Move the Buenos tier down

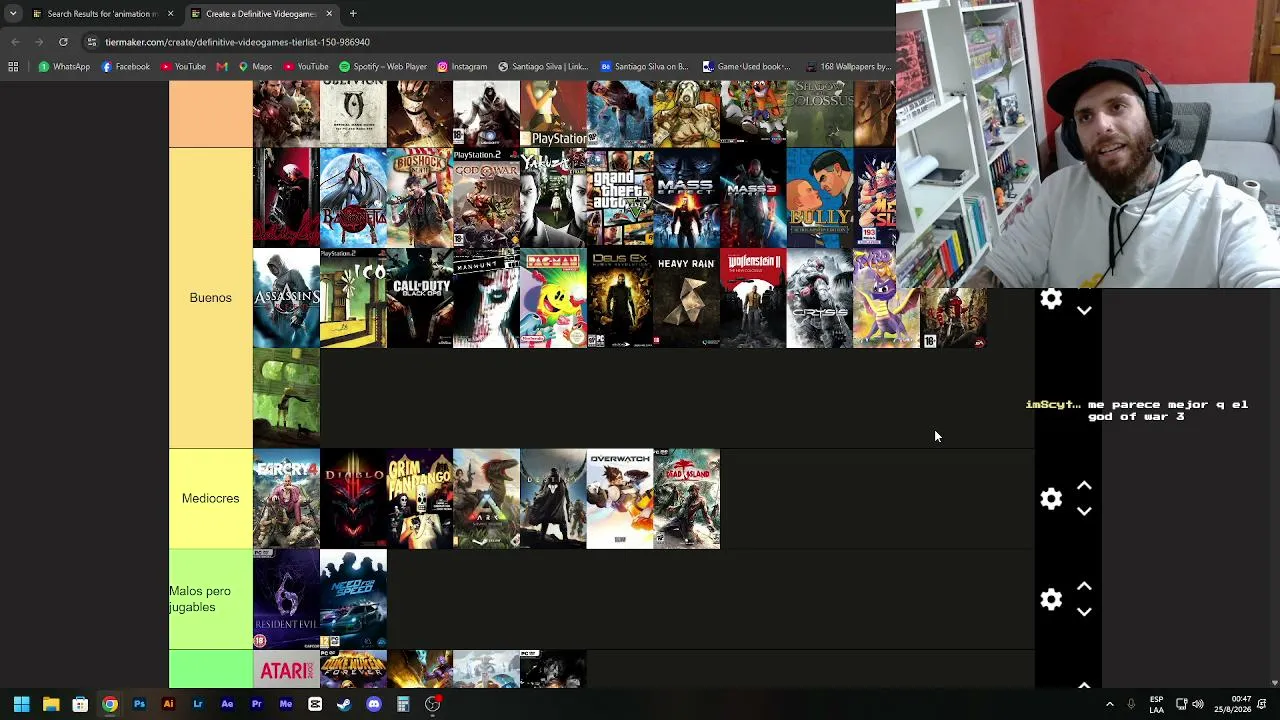[1084, 311]
